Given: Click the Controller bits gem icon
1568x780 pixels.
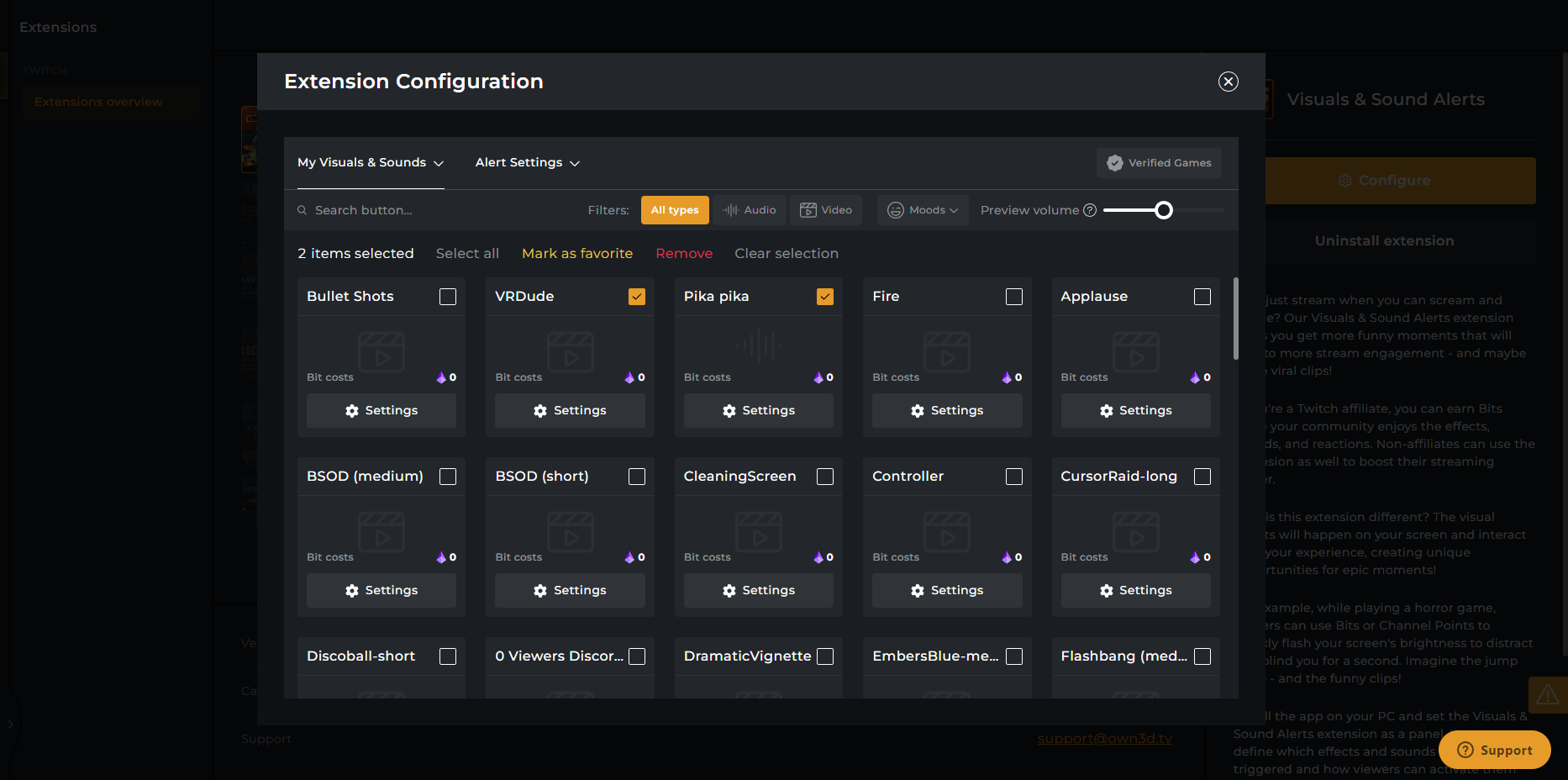Looking at the screenshot, I should [x=1007, y=557].
